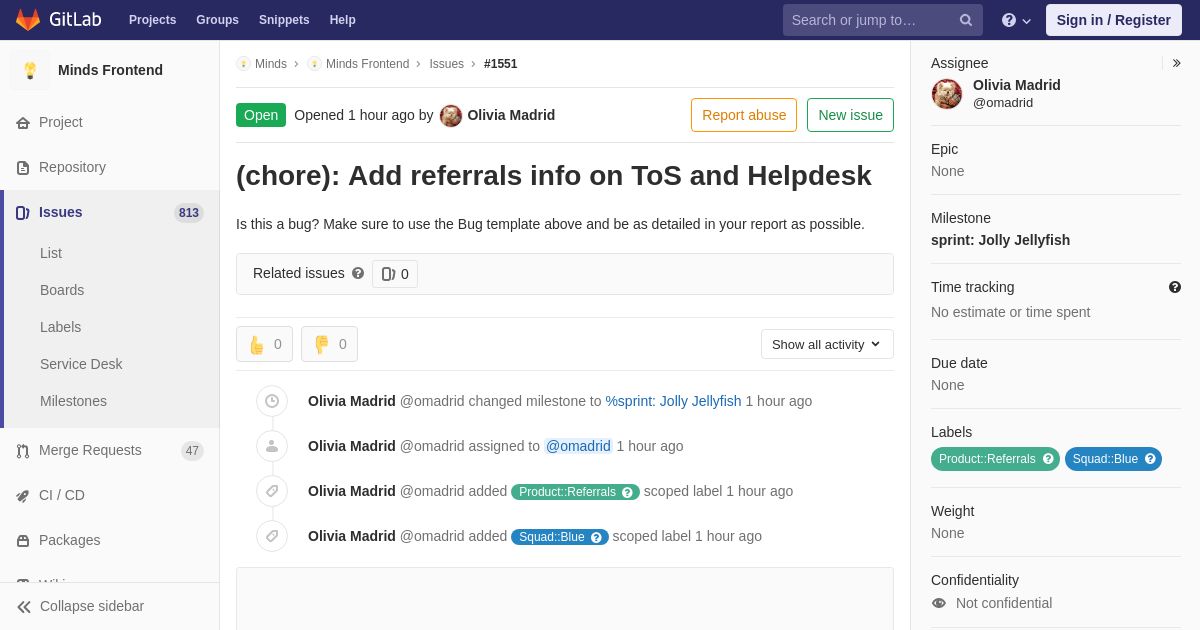Go to issue Boards

(62, 290)
